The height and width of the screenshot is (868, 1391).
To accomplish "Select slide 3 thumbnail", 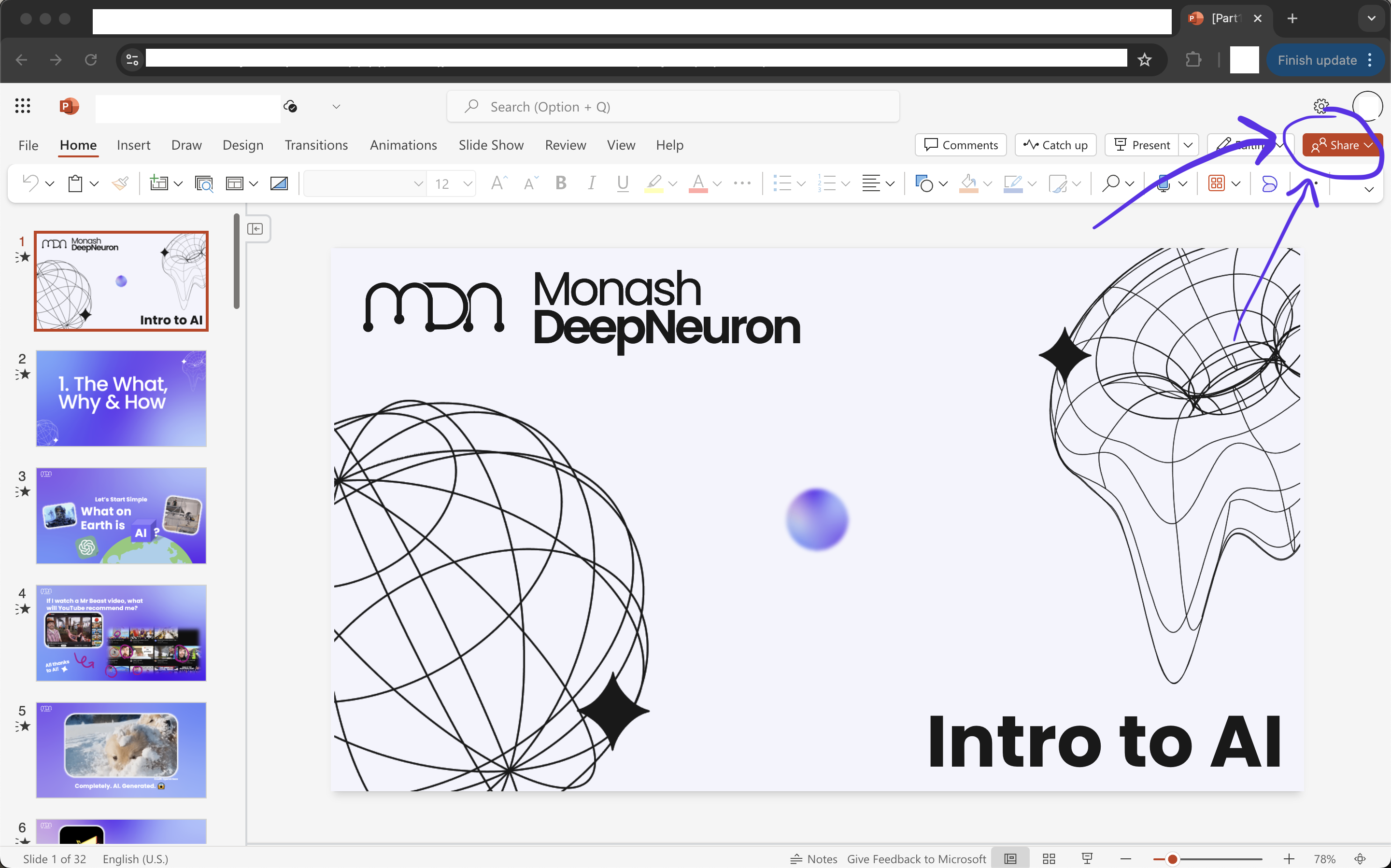I will tap(121, 516).
